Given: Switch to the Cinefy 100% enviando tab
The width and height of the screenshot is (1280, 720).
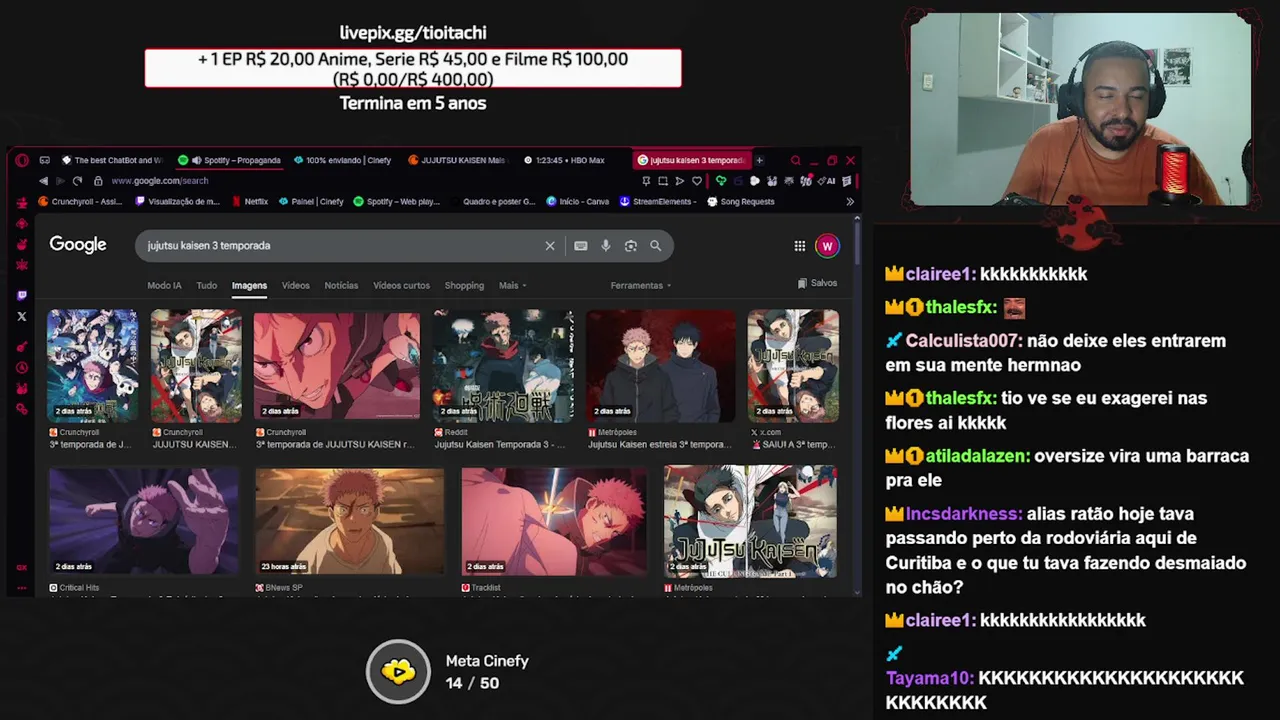Looking at the screenshot, I should [342, 160].
